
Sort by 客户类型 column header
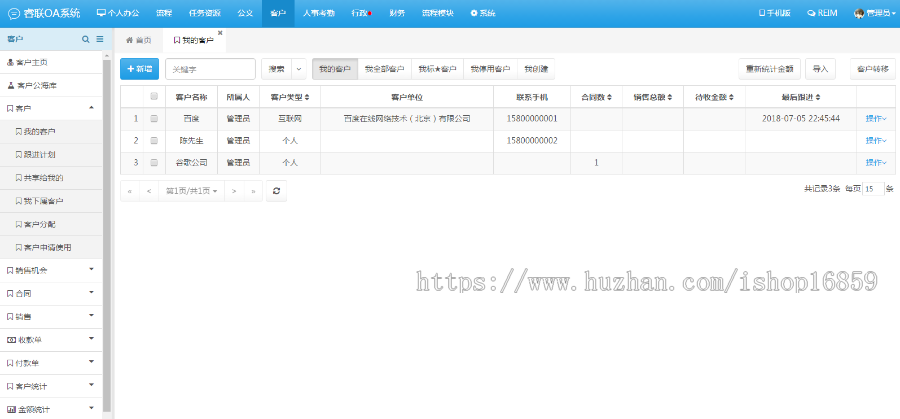click(x=290, y=97)
